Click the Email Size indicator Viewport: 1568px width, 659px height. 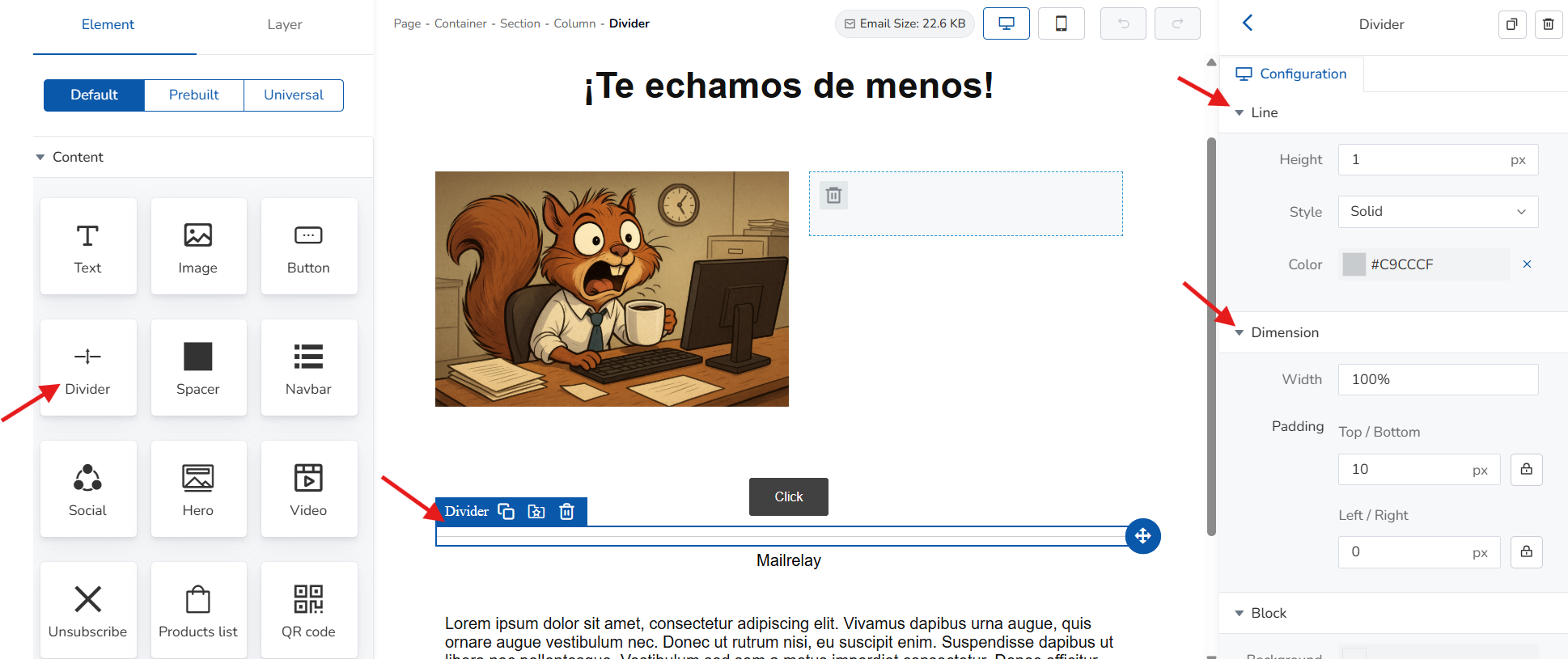tap(905, 23)
